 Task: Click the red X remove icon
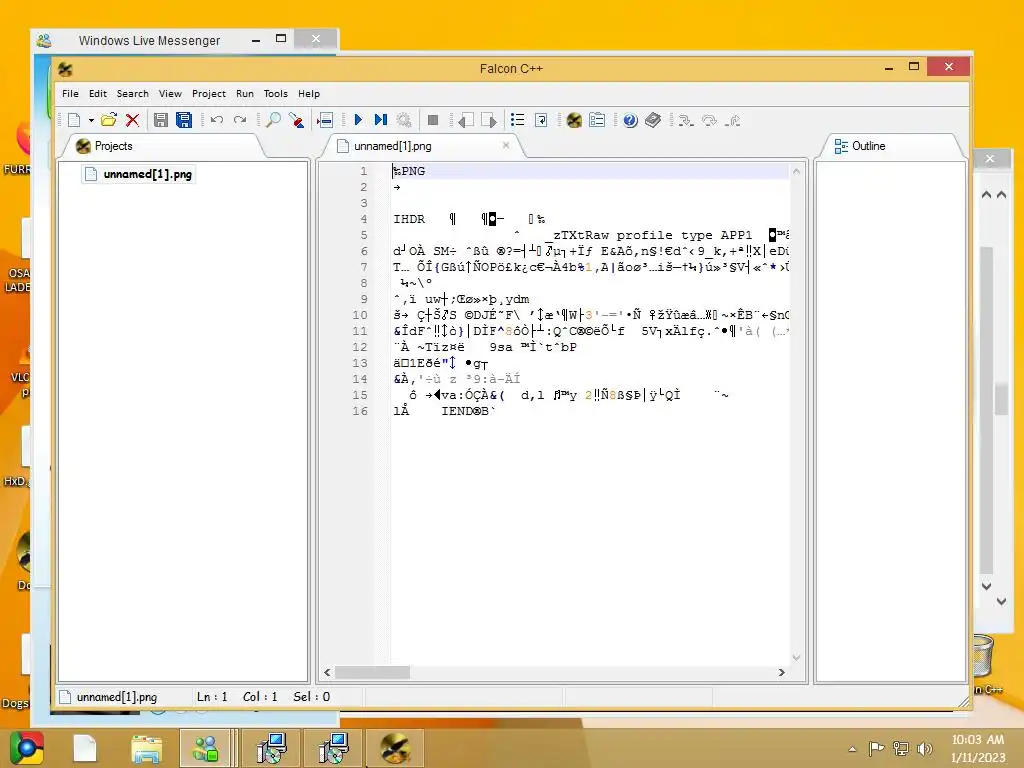133,120
